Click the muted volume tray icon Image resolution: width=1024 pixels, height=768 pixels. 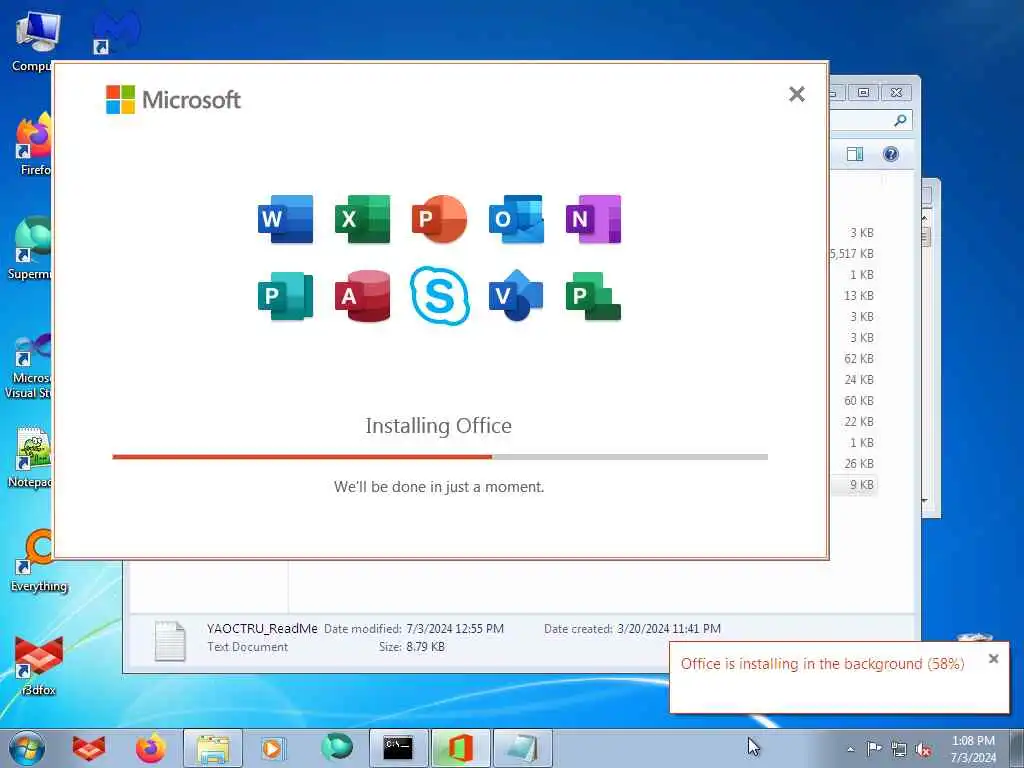click(923, 750)
